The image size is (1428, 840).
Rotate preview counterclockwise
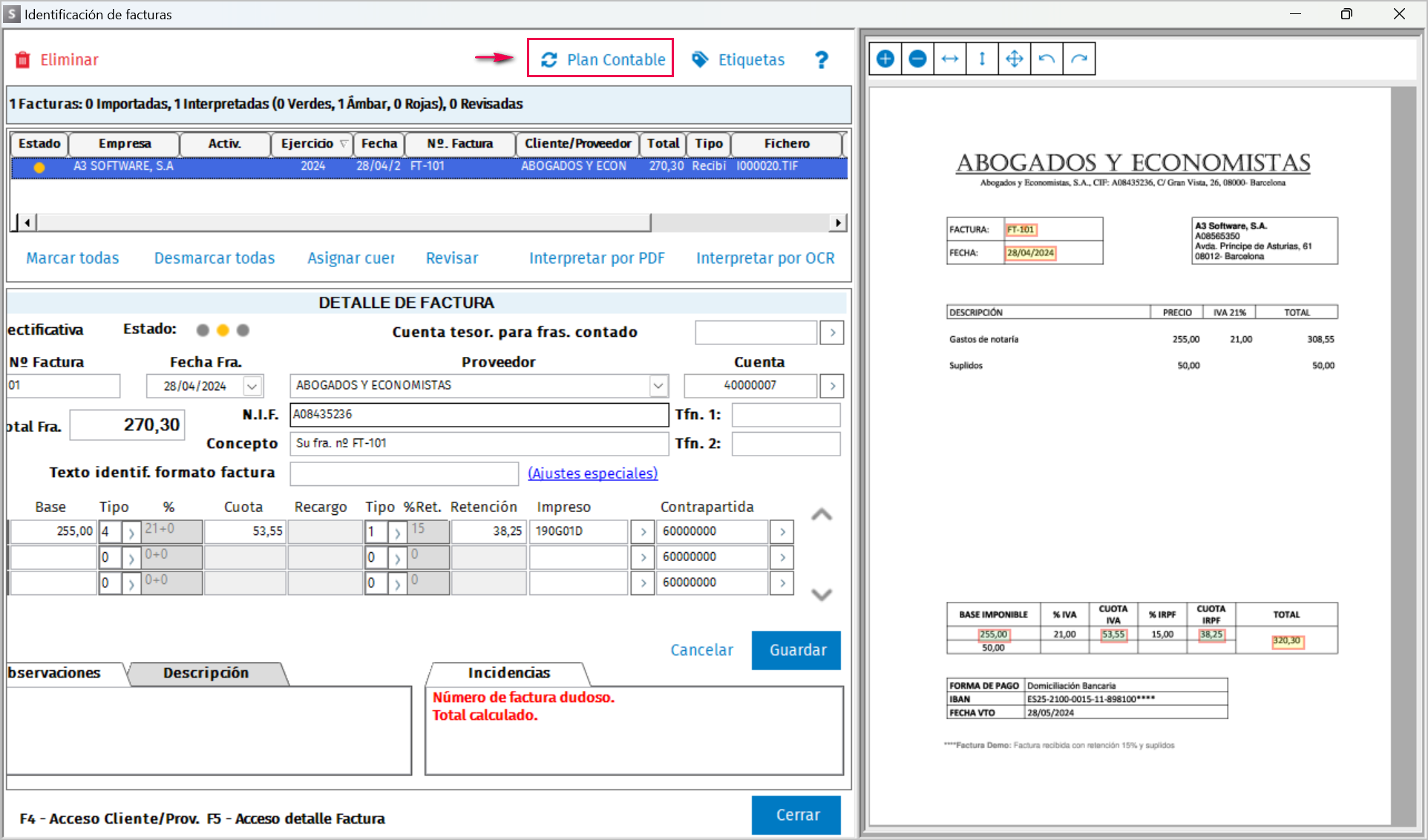pos(1047,59)
